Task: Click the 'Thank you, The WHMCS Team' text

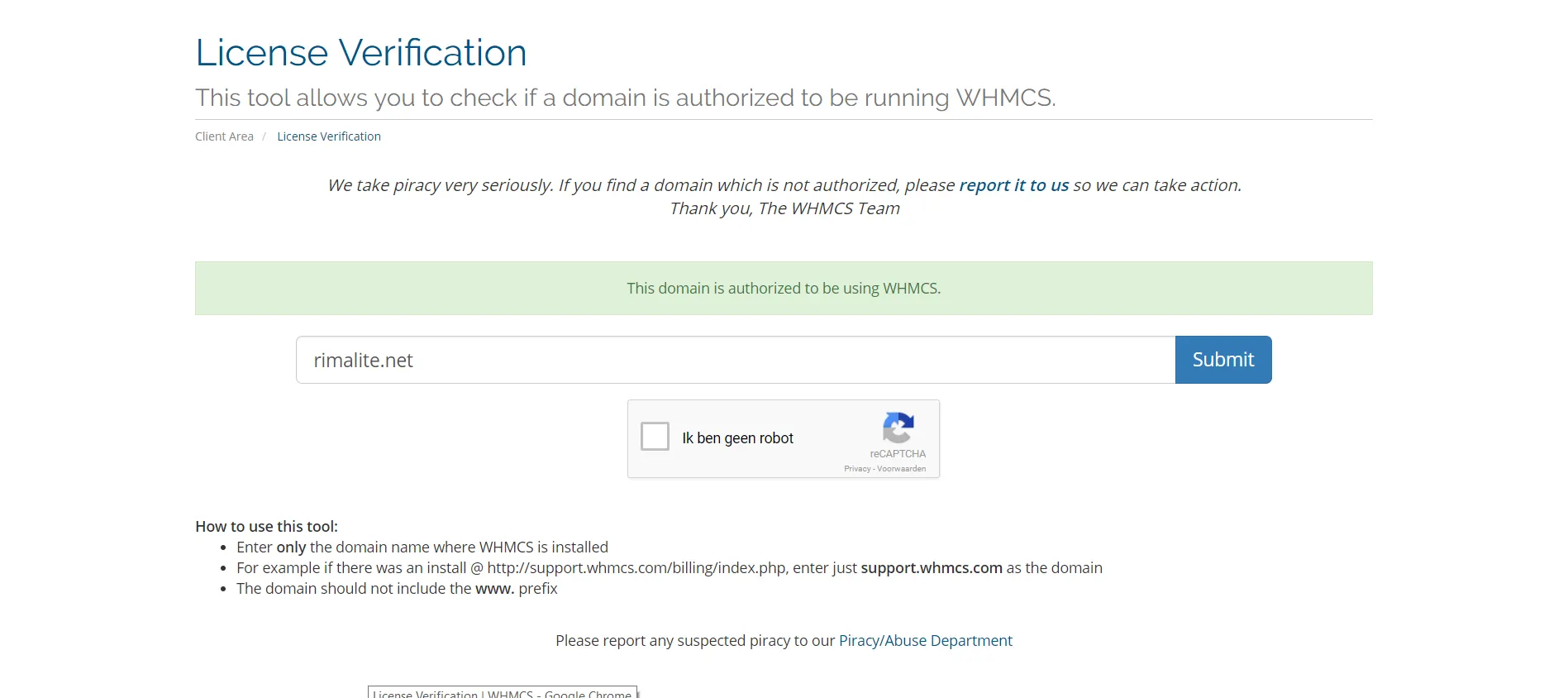Action: [784, 208]
